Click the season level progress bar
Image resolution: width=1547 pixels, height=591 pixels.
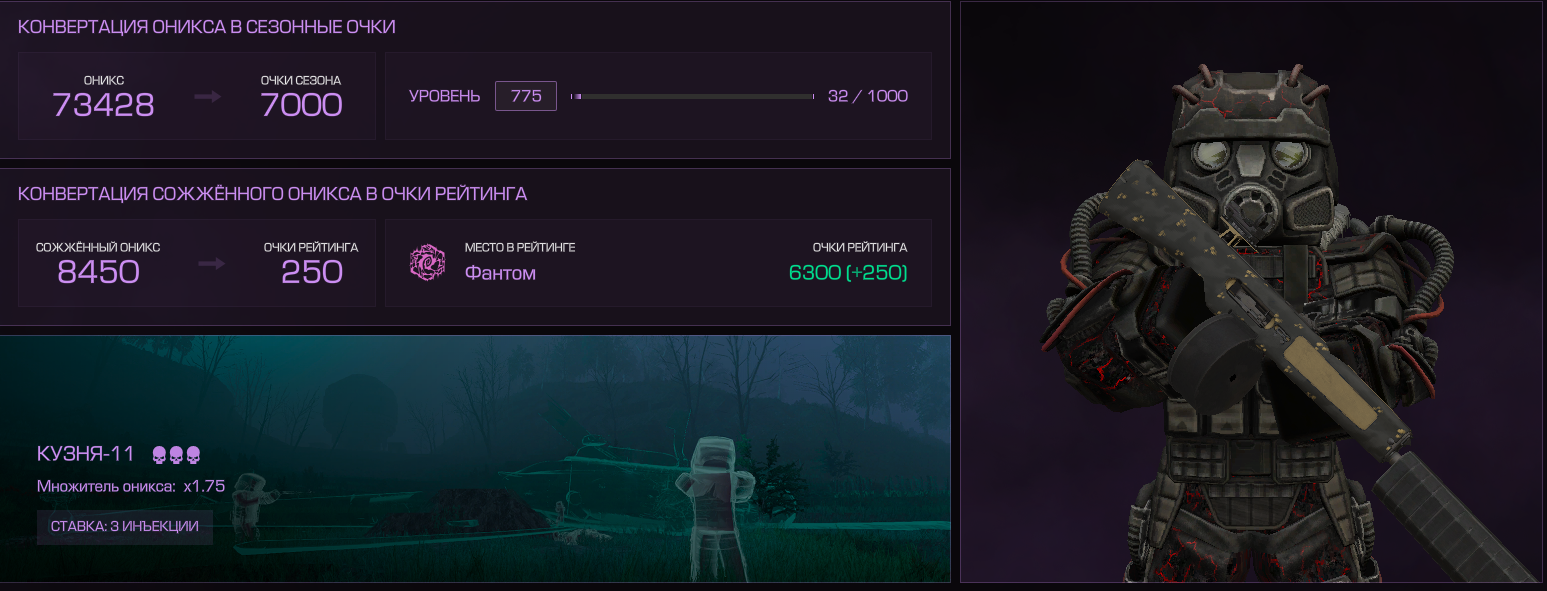pos(692,97)
